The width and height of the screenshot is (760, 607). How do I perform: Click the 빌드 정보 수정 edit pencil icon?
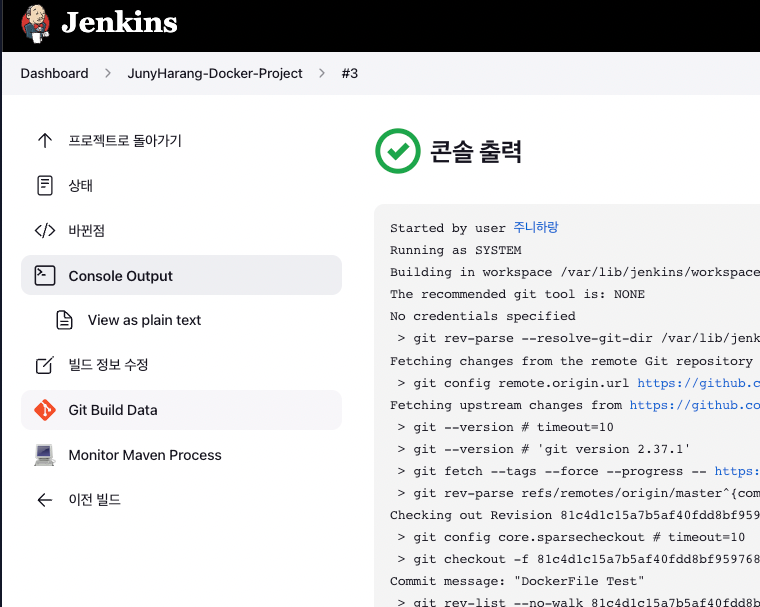(x=45, y=365)
